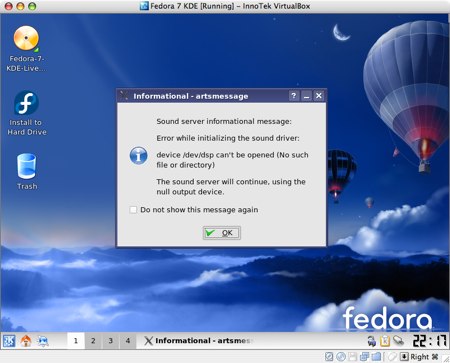
Task: Tick Do not show this message again
Action: click(x=133, y=210)
